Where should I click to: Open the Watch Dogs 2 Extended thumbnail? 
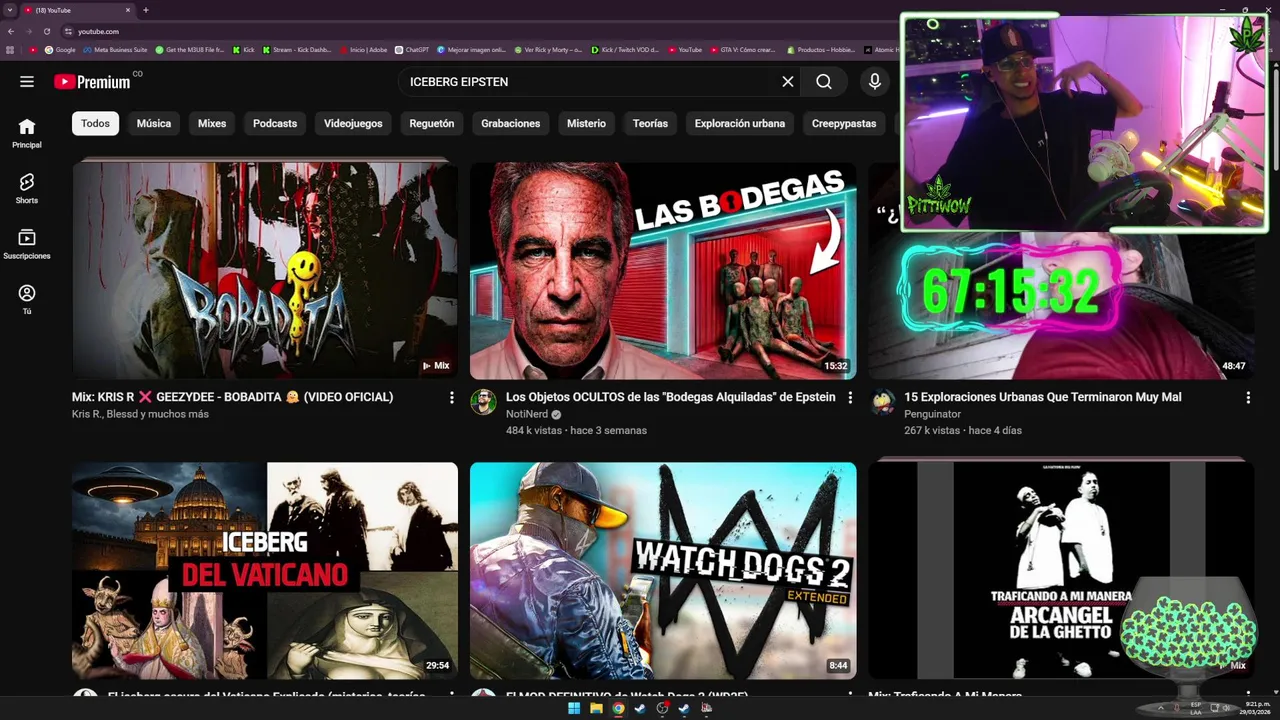pyautogui.click(x=663, y=570)
